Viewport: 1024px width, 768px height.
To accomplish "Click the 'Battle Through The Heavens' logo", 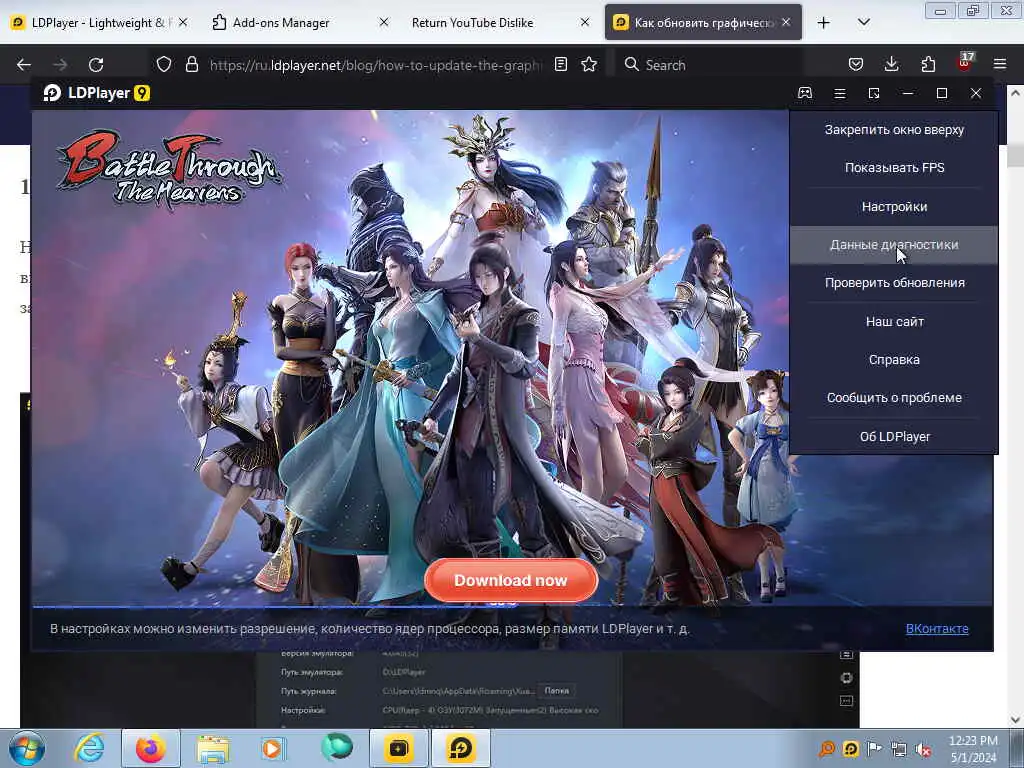I will [168, 169].
